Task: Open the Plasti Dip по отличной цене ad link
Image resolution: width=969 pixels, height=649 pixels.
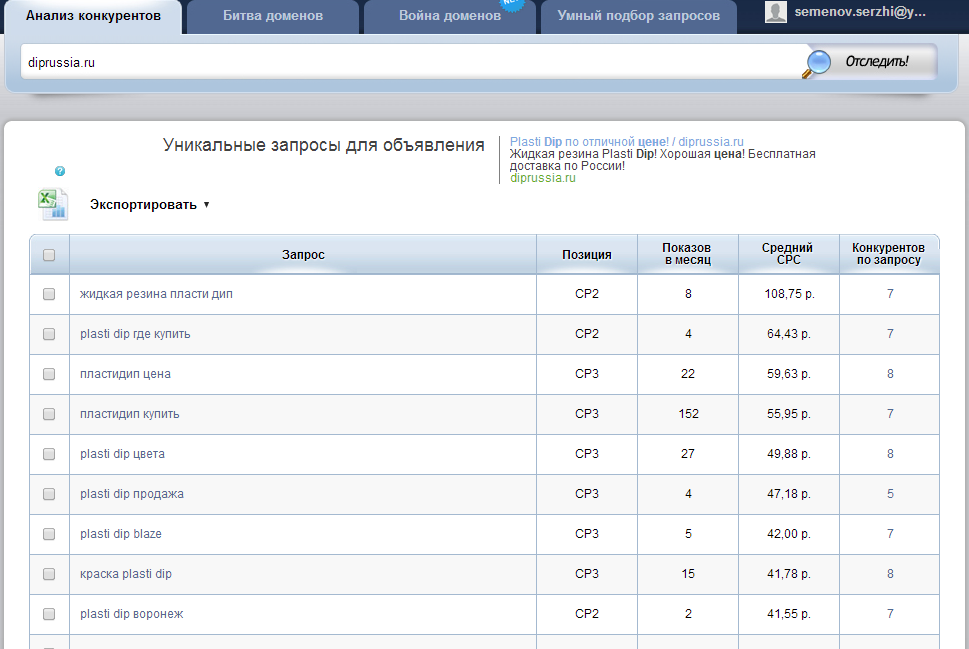Action: point(627,142)
